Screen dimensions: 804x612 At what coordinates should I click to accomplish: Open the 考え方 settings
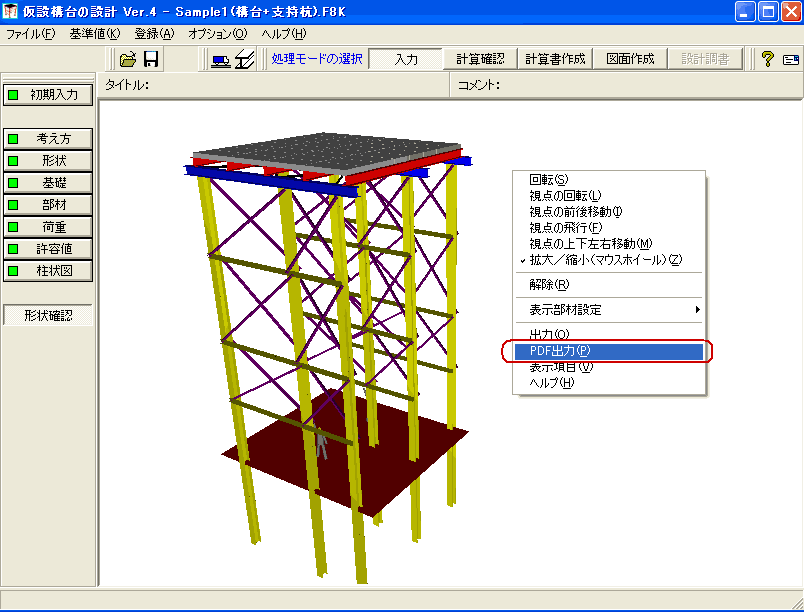click(x=48, y=138)
